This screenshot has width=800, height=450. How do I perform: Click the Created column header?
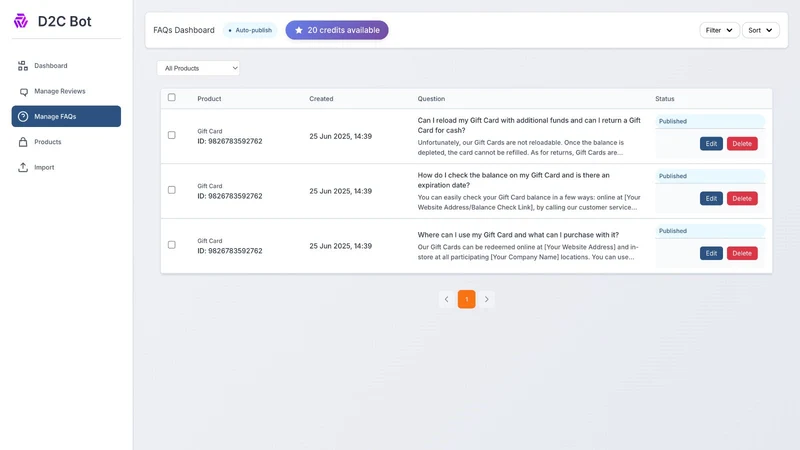[321, 99]
